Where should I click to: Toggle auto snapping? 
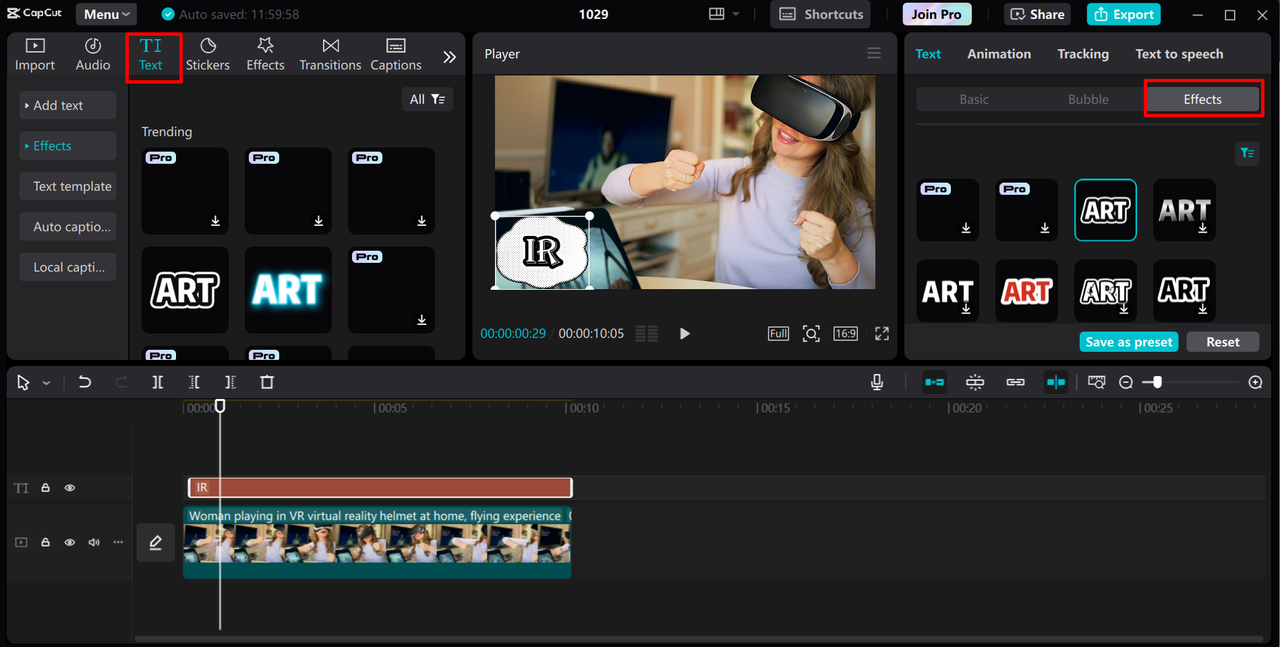[x=975, y=382]
